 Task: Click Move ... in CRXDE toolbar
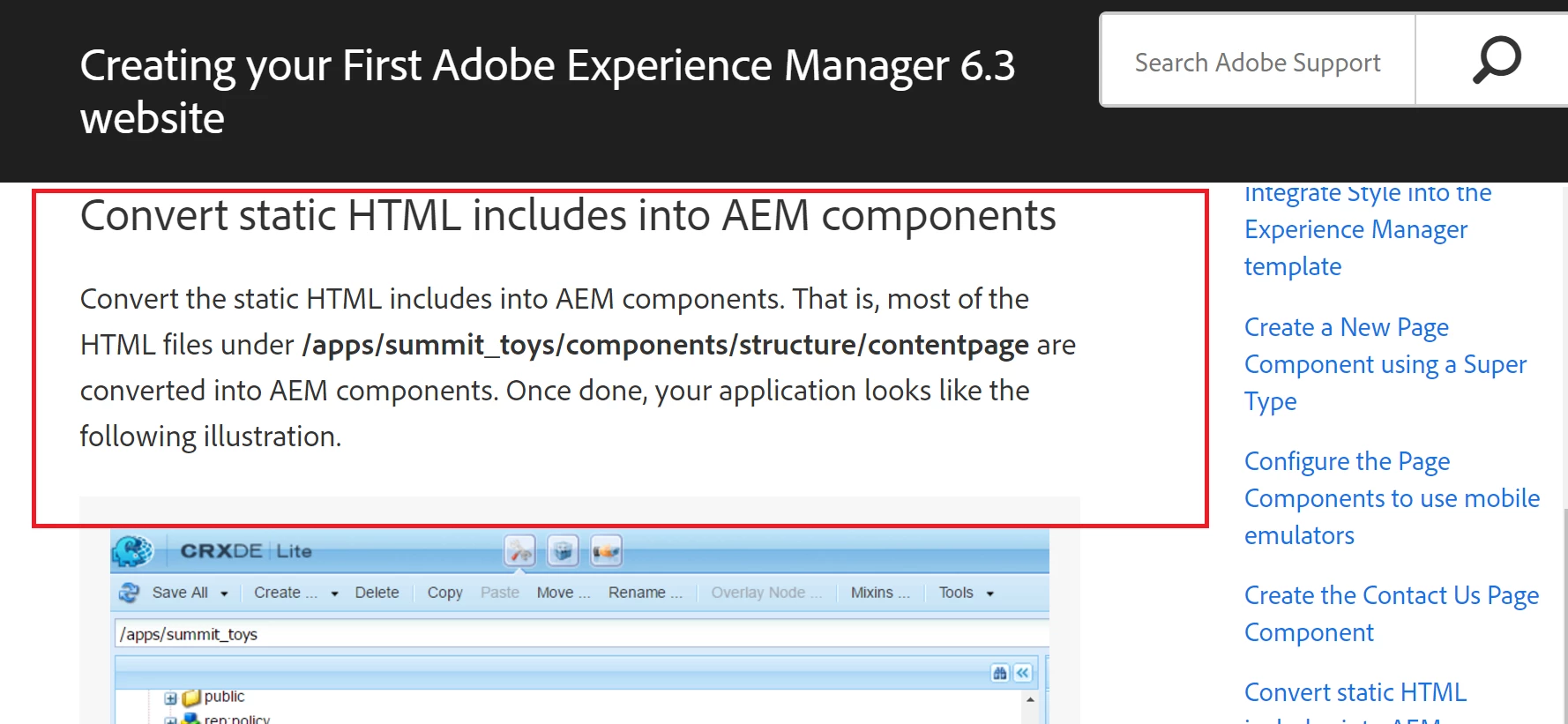[564, 593]
